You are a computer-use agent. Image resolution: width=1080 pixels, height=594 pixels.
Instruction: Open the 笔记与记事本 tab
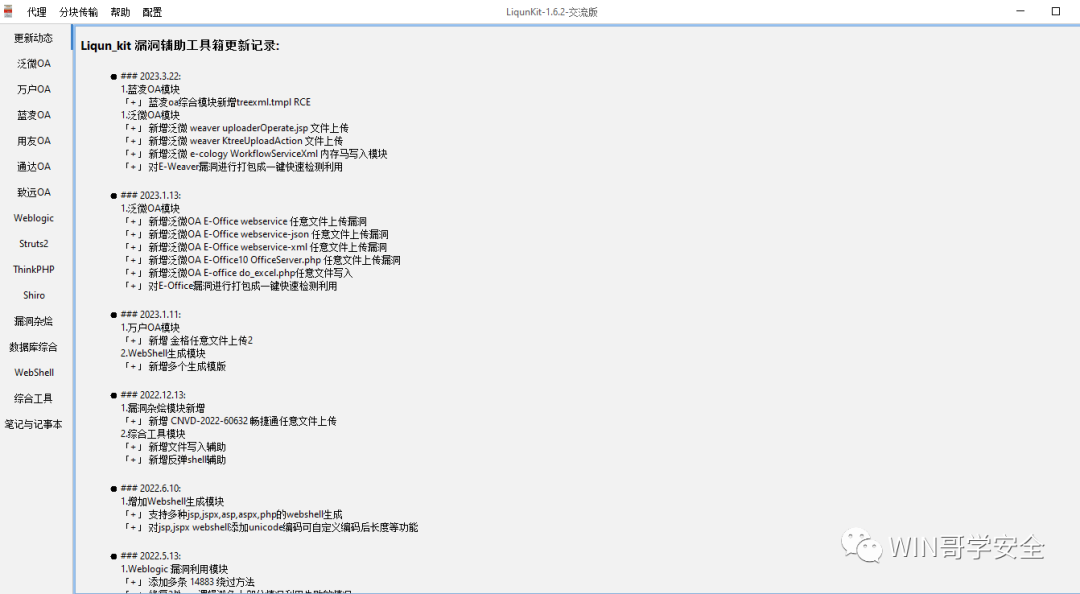(34, 424)
